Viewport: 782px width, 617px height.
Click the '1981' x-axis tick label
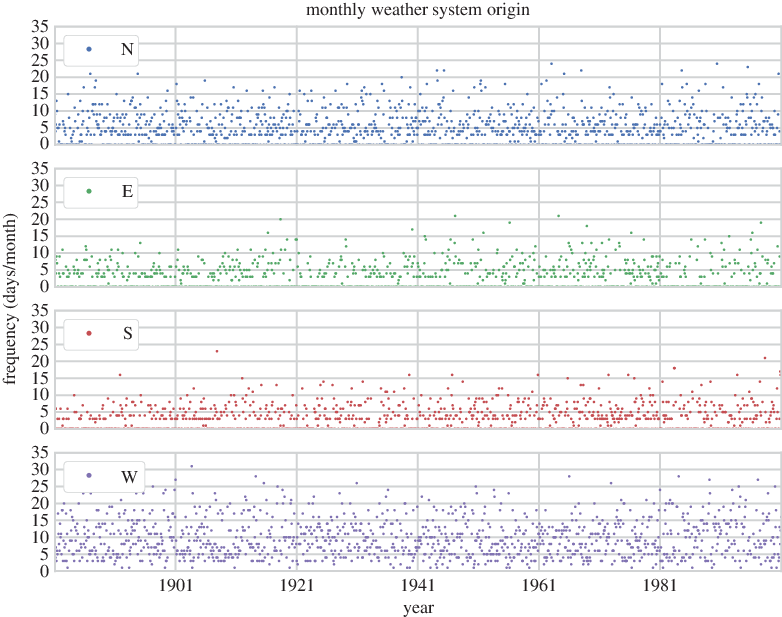(660, 585)
